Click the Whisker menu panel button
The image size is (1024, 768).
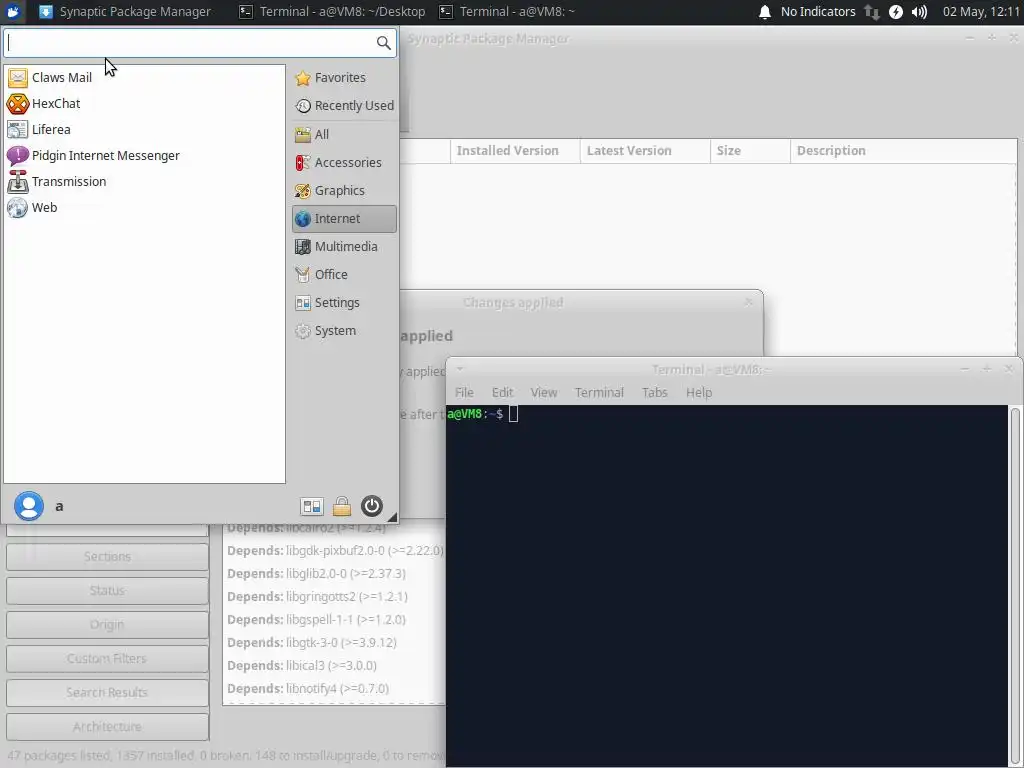pos(13,12)
